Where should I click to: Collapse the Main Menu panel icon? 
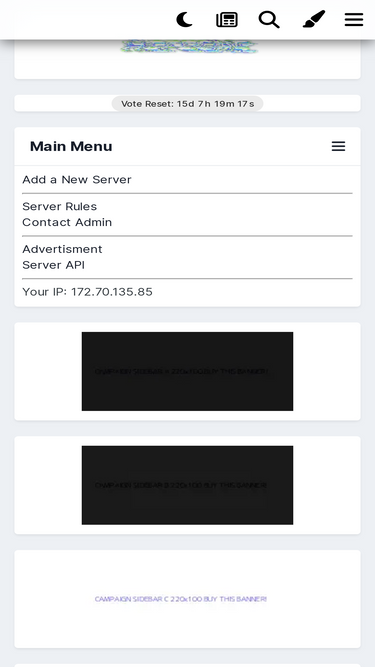coord(338,146)
